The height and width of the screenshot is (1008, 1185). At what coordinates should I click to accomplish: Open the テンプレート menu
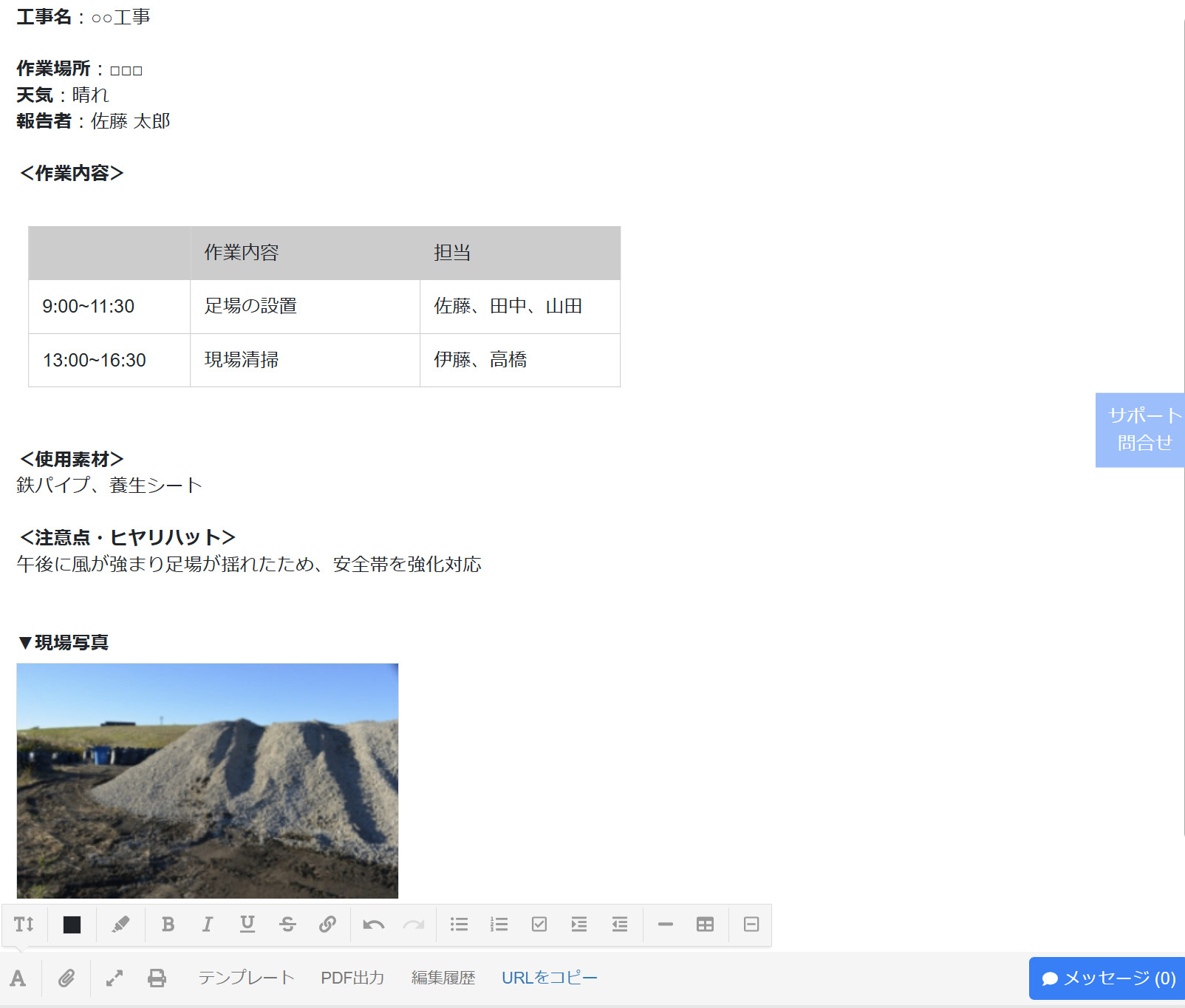(x=246, y=977)
